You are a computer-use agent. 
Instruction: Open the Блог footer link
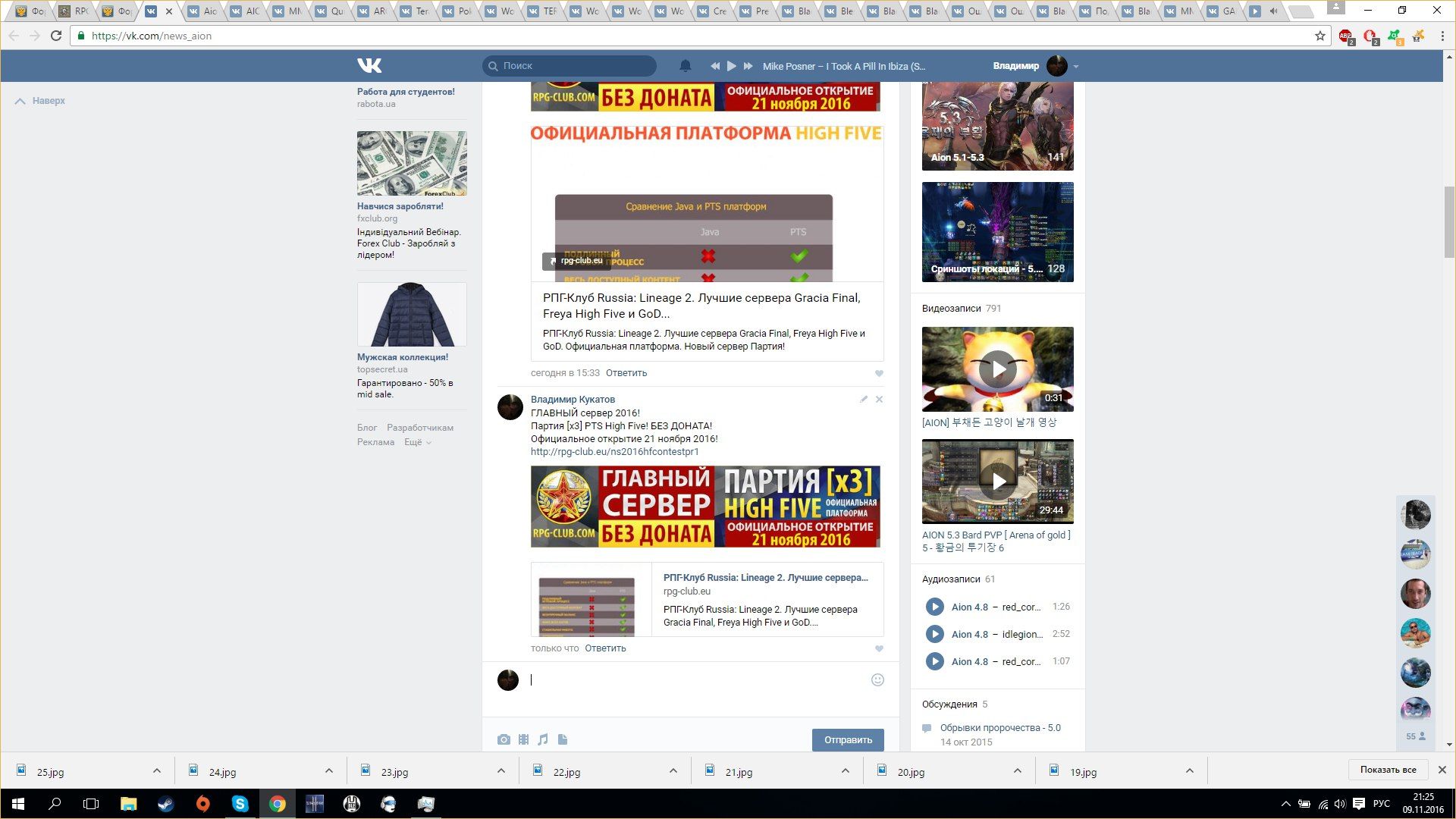point(367,428)
